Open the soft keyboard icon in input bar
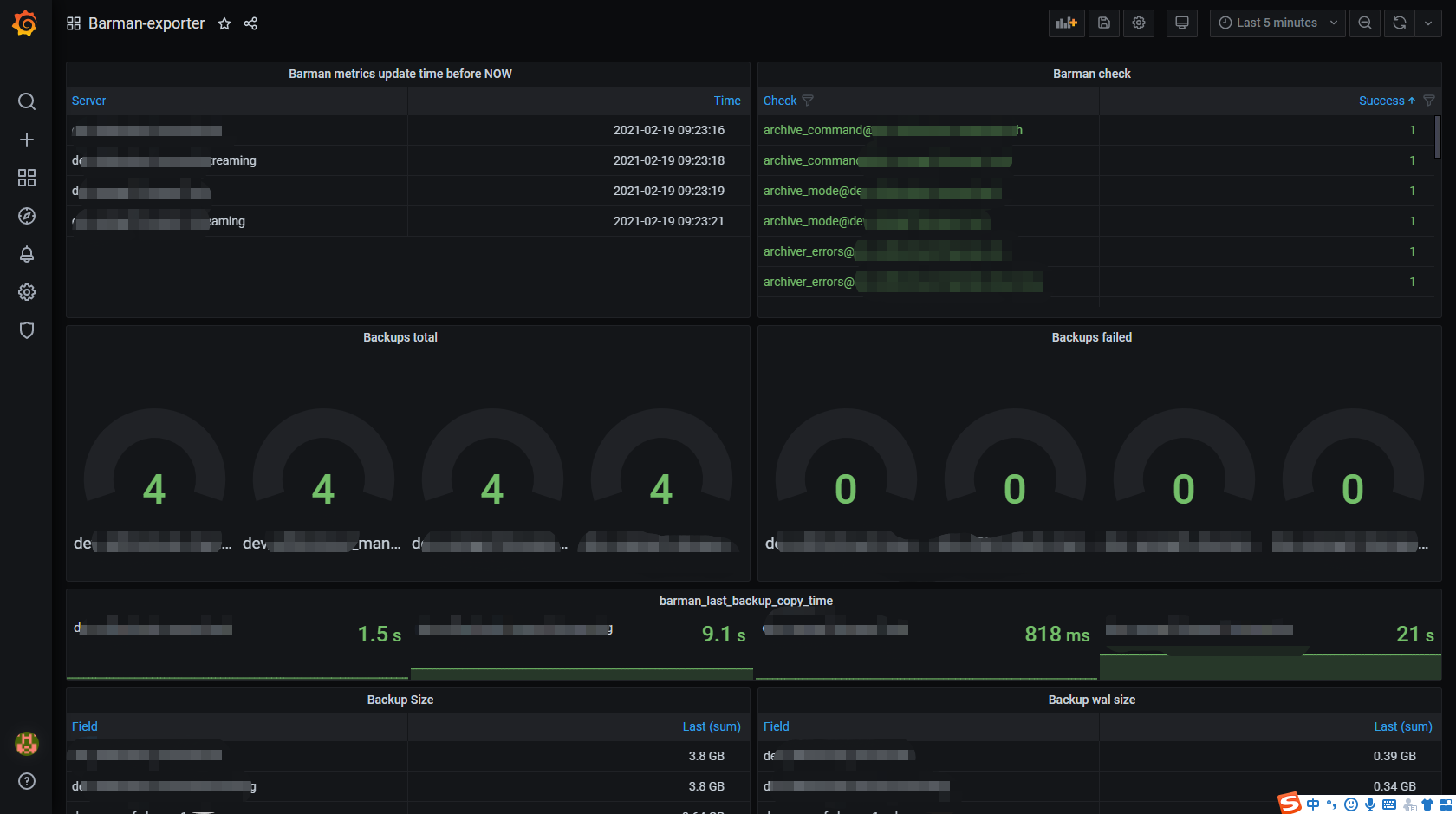 click(1389, 804)
